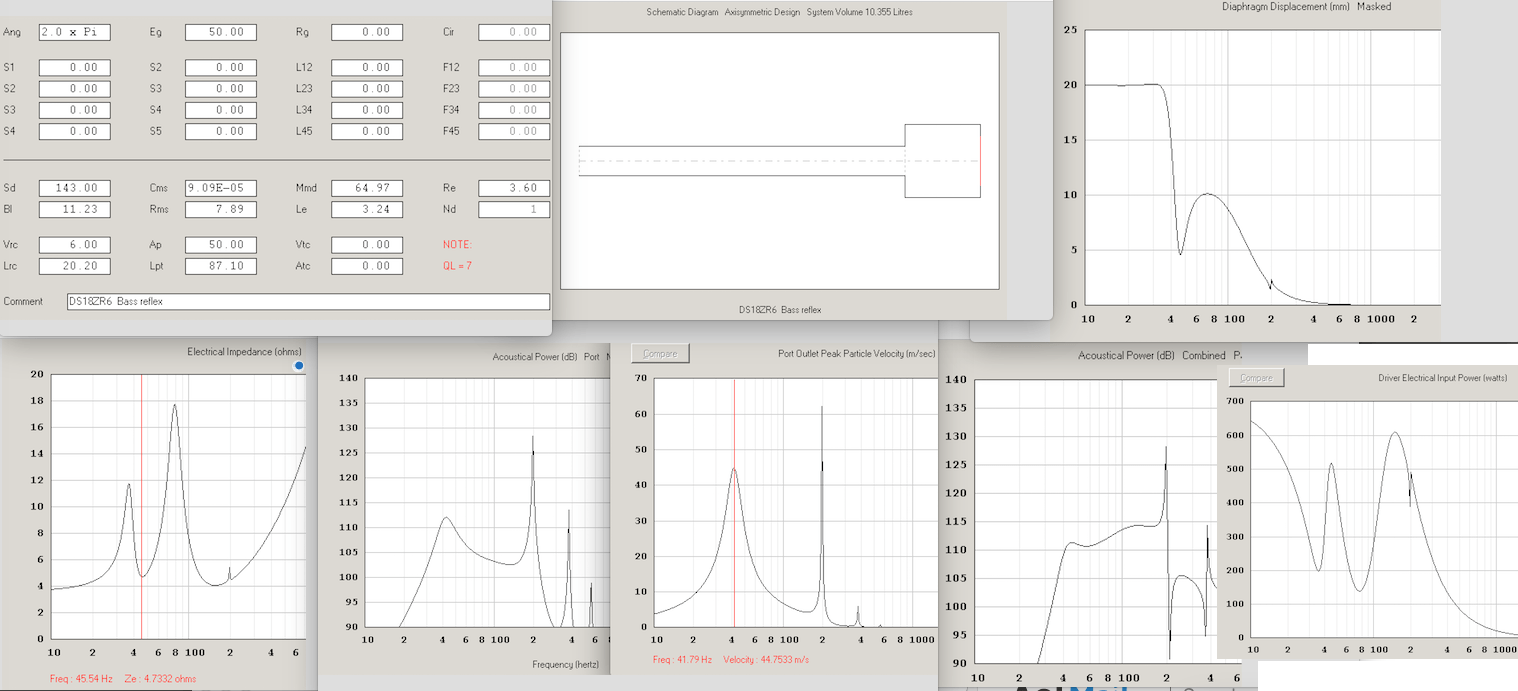This screenshot has height=691, width=1518.
Task: Click the red marker line in particle velocity chart
Action: (734, 503)
